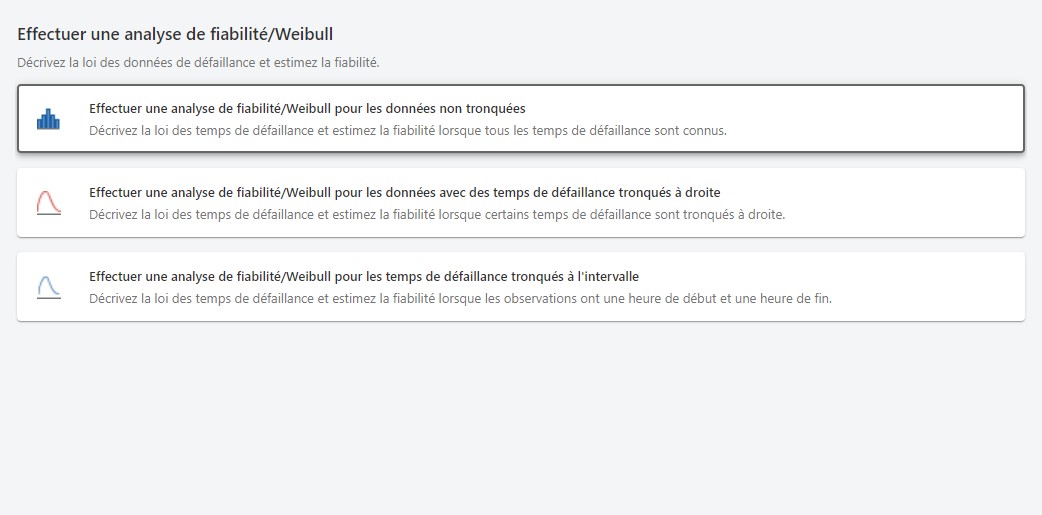This screenshot has width=1042, height=515.
Task: Click the blue interval curve icon
Action: (x=48, y=287)
